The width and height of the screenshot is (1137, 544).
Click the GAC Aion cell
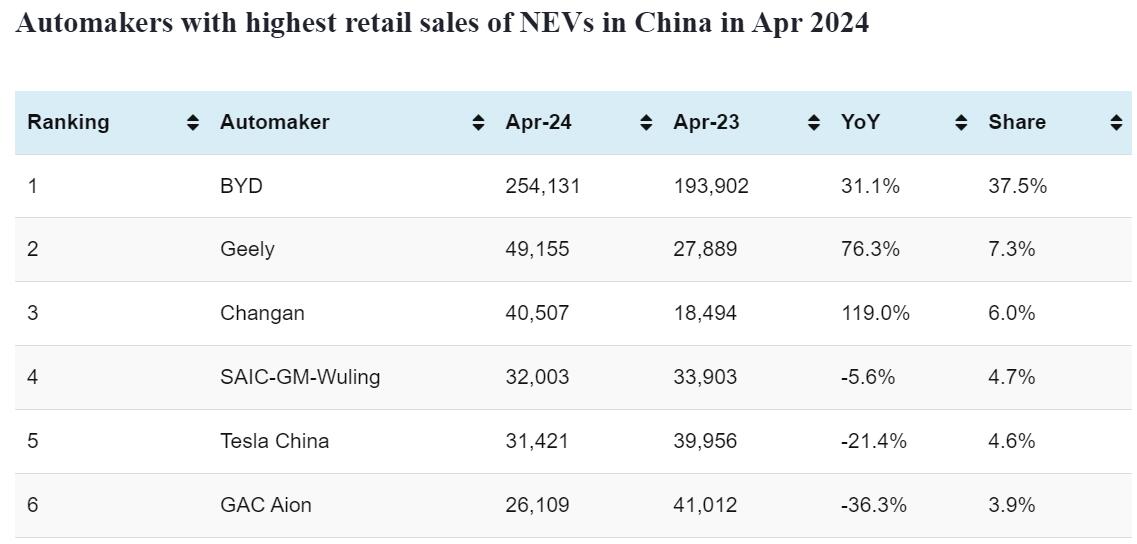[x=265, y=505]
